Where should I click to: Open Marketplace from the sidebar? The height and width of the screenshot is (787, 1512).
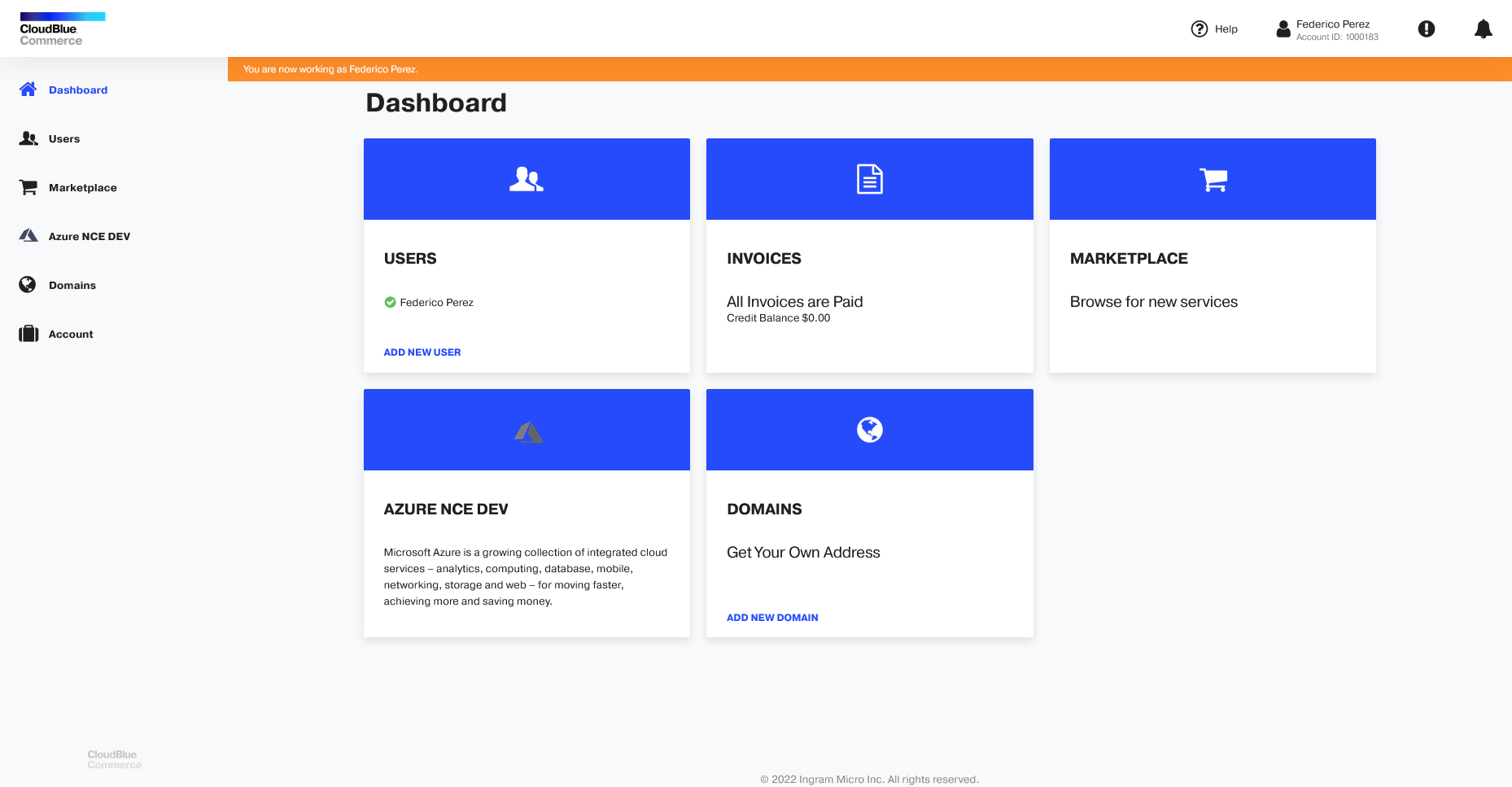[x=83, y=188]
